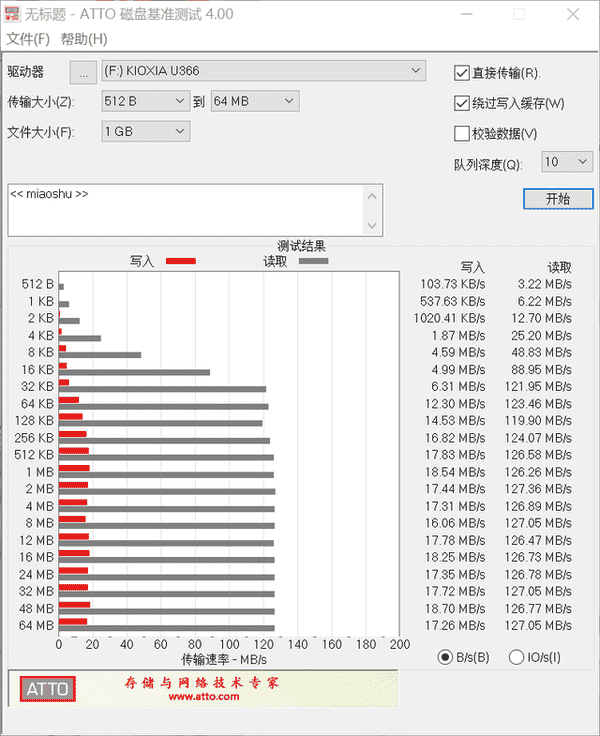Click the 3.22 MB/s read value
The image size is (600, 736).
[545, 284]
